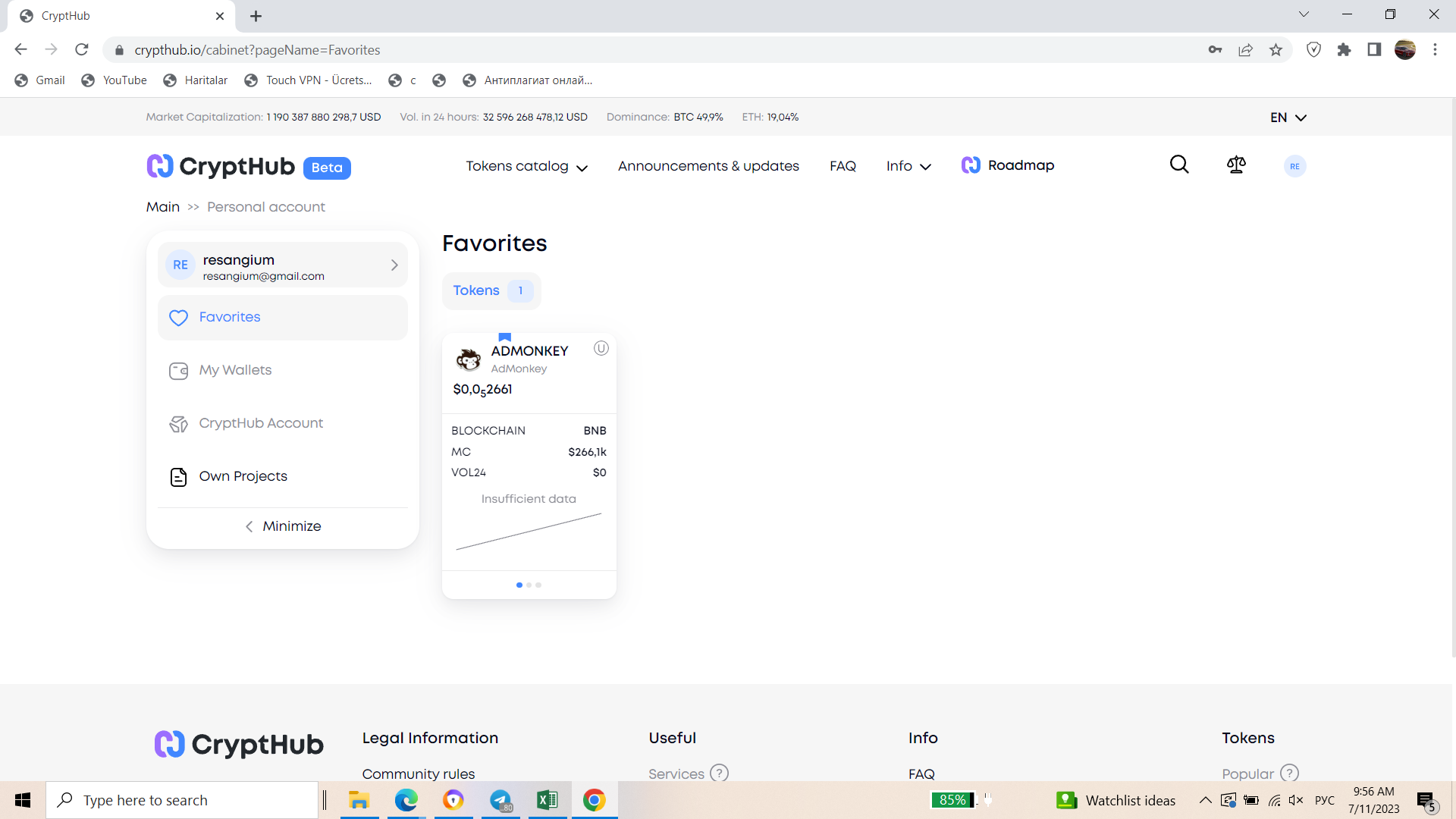Open the Services help question icon
The height and width of the screenshot is (819, 1456).
(x=719, y=773)
